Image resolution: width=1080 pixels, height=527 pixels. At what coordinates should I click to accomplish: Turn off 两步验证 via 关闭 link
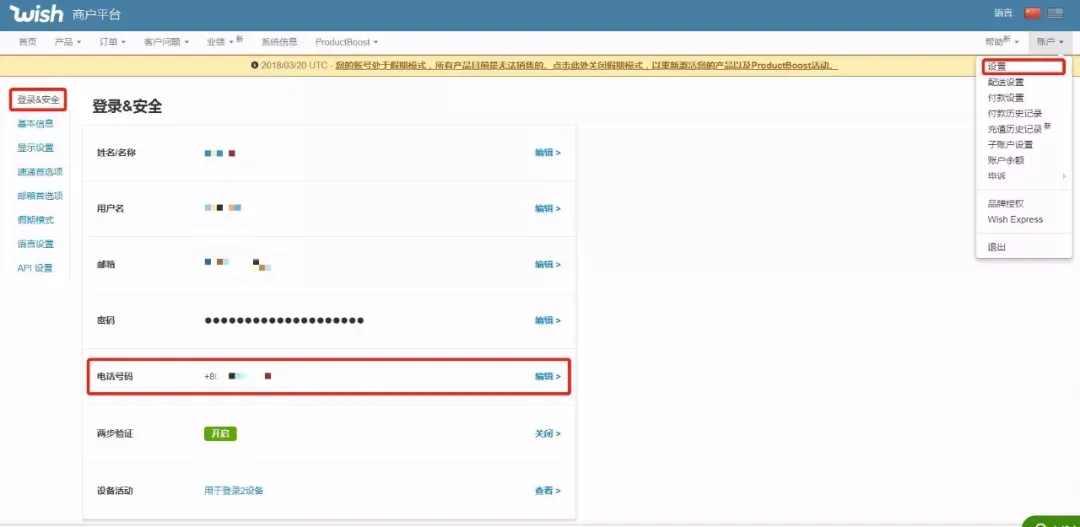pyautogui.click(x=548, y=434)
